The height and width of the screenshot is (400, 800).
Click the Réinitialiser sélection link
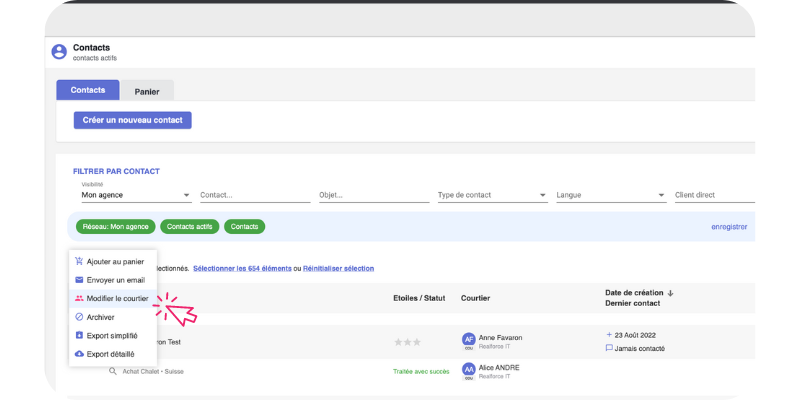338,268
